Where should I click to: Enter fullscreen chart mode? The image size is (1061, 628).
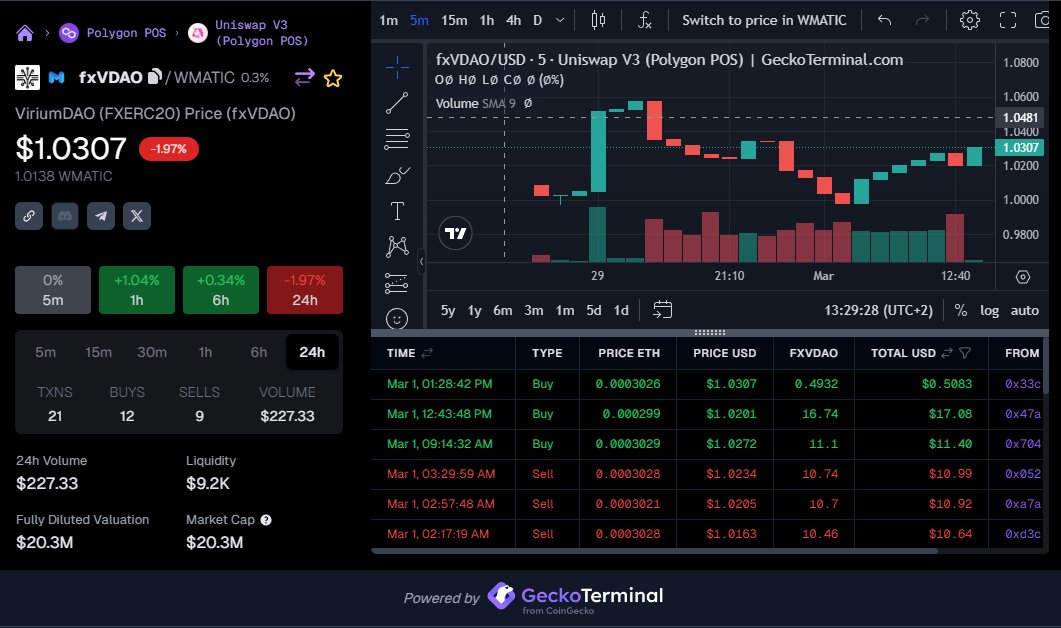click(x=1008, y=20)
